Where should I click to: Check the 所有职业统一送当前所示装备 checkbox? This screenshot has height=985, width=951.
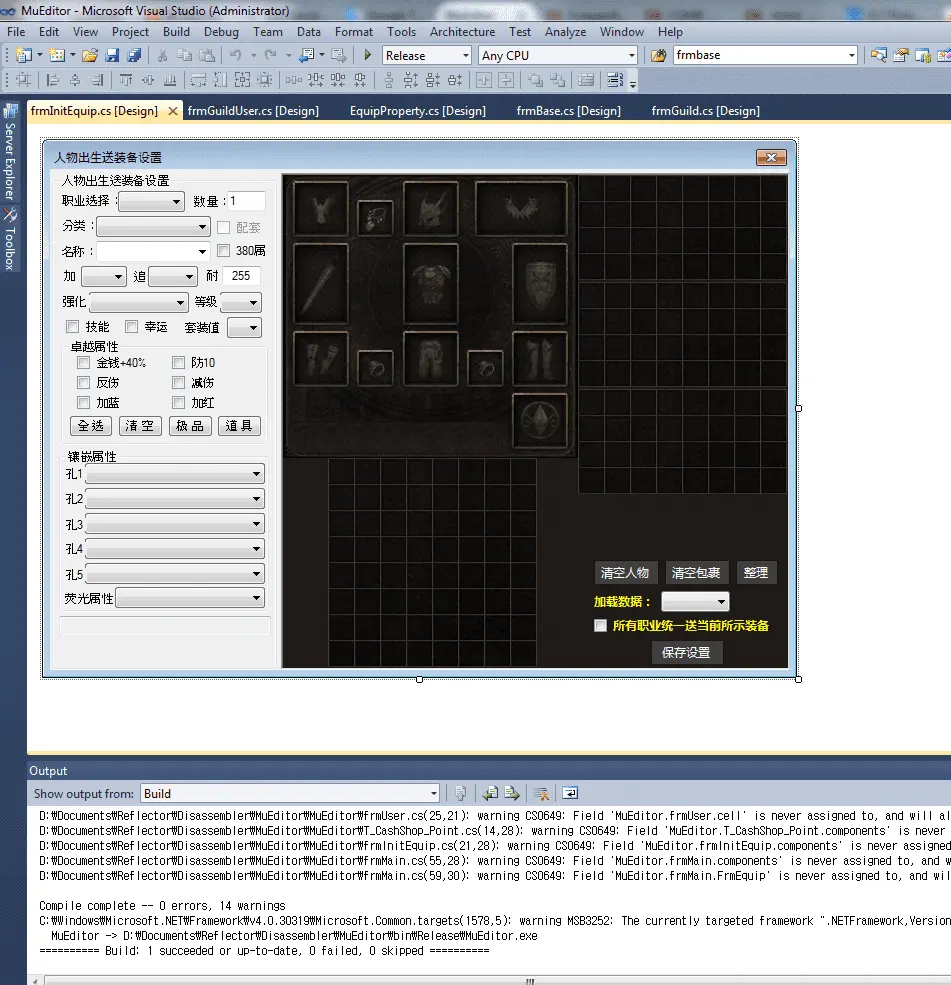(x=600, y=626)
